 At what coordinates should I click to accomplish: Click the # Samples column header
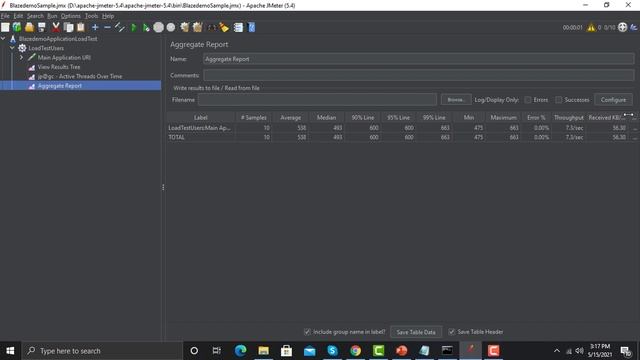(x=253, y=118)
